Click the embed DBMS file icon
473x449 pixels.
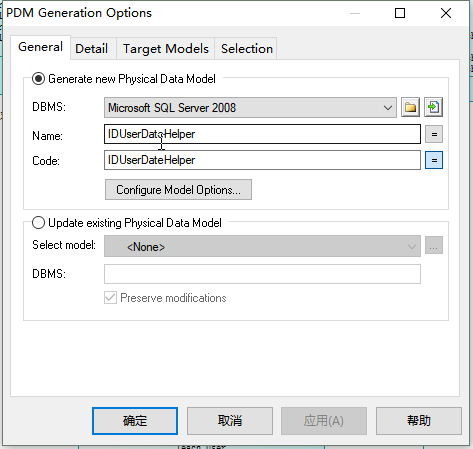click(434, 107)
